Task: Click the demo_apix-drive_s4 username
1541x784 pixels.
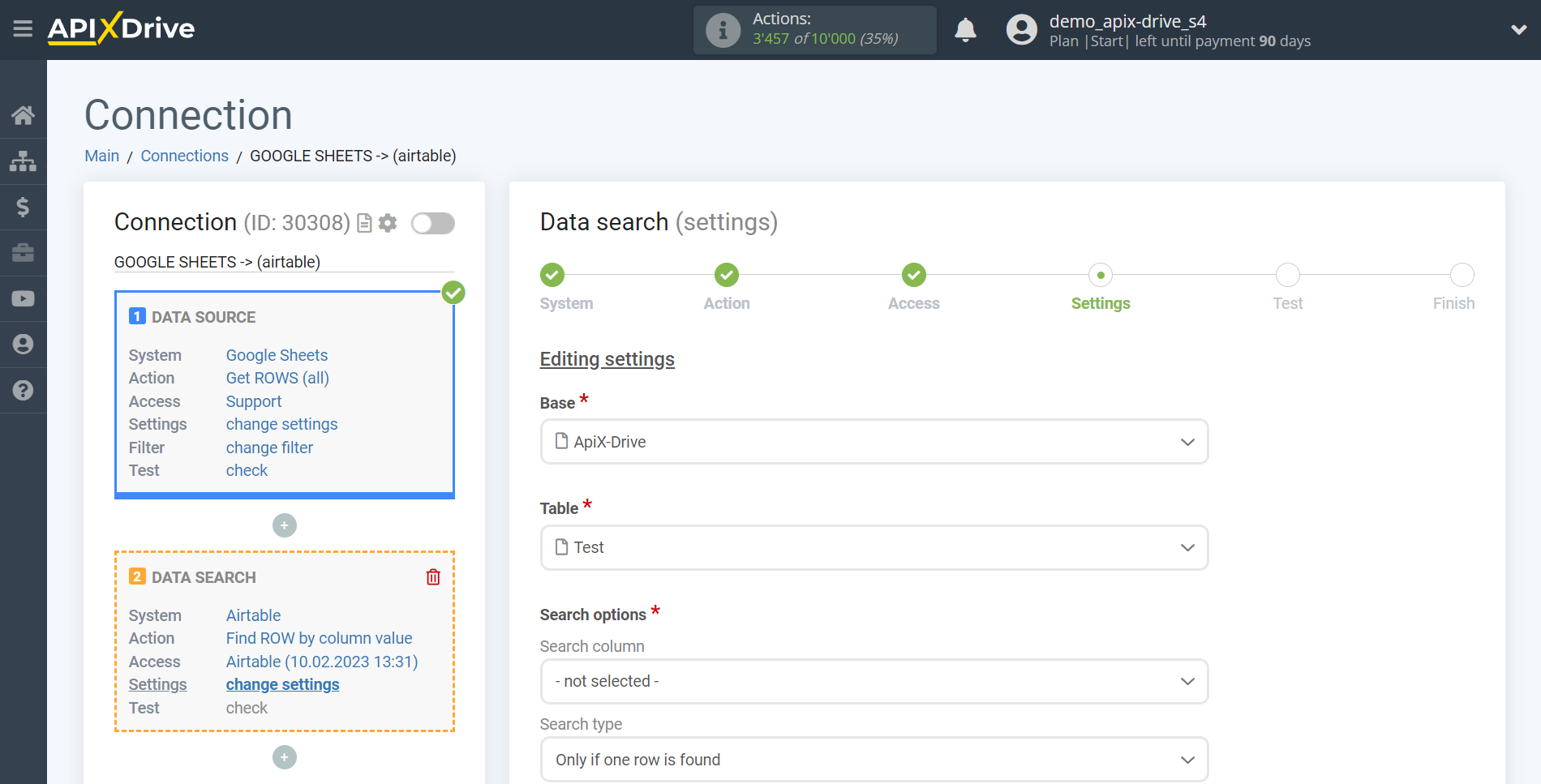Action: coord(1127,21)
